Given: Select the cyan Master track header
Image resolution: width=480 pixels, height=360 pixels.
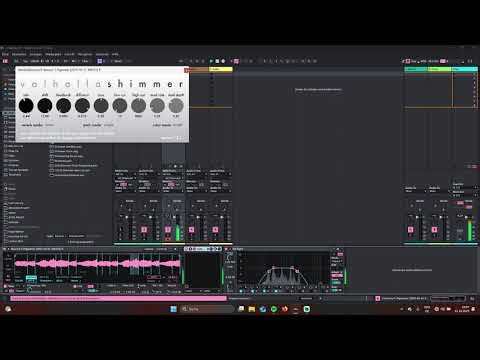Looking at the screenshot, I should (x=465, y=69).
